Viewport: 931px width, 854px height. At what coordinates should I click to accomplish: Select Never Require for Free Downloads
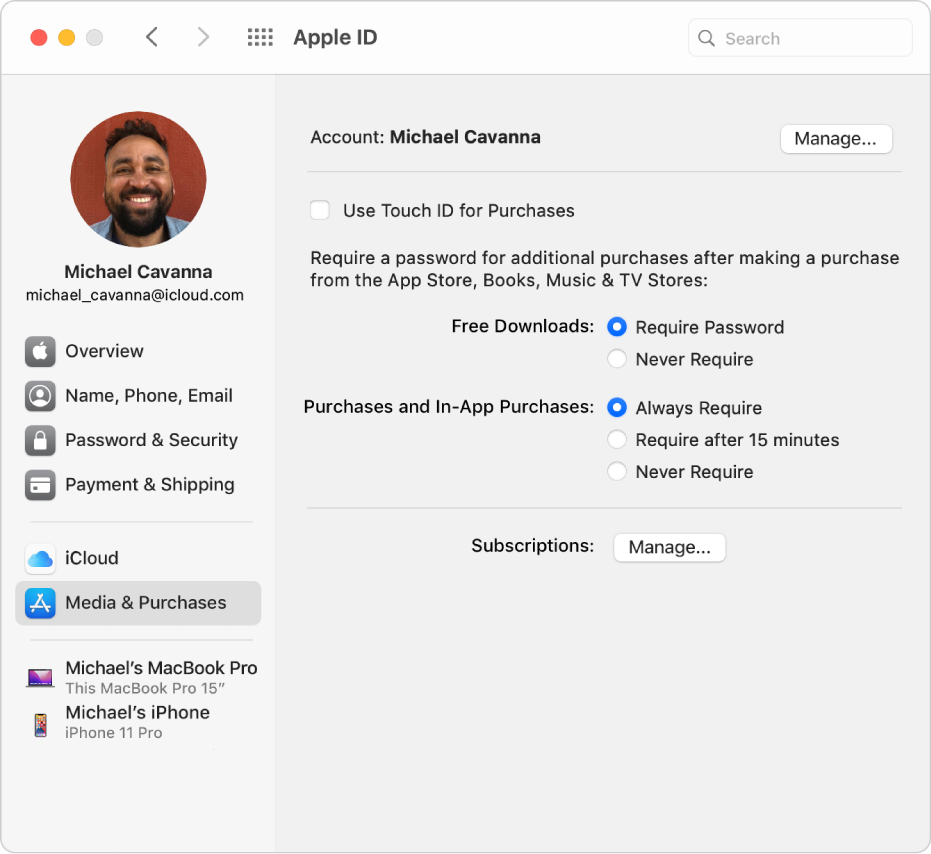tap(618, 358)
